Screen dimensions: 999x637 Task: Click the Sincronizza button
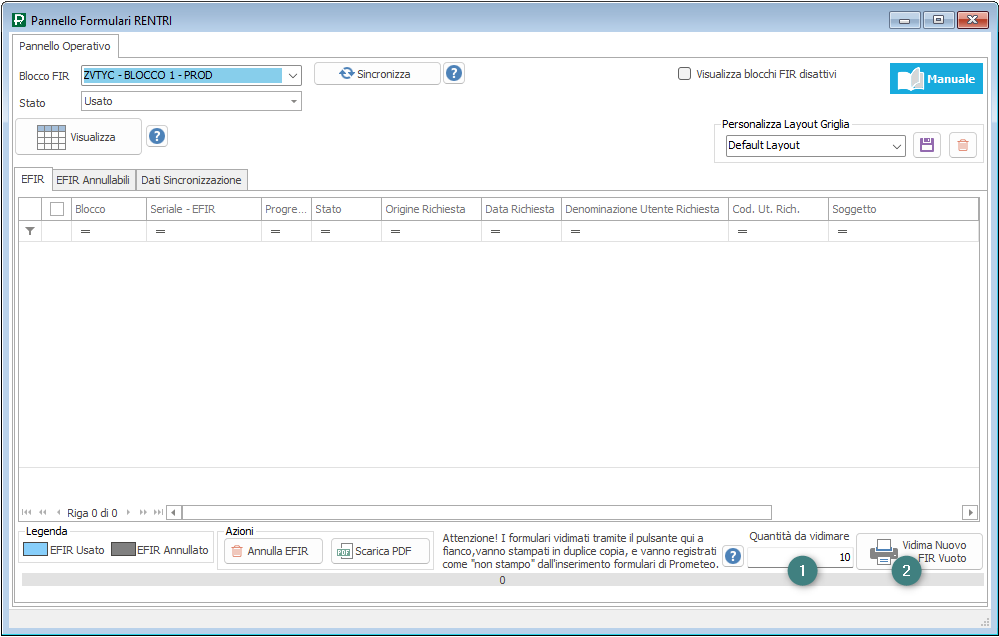pos(377,73)
